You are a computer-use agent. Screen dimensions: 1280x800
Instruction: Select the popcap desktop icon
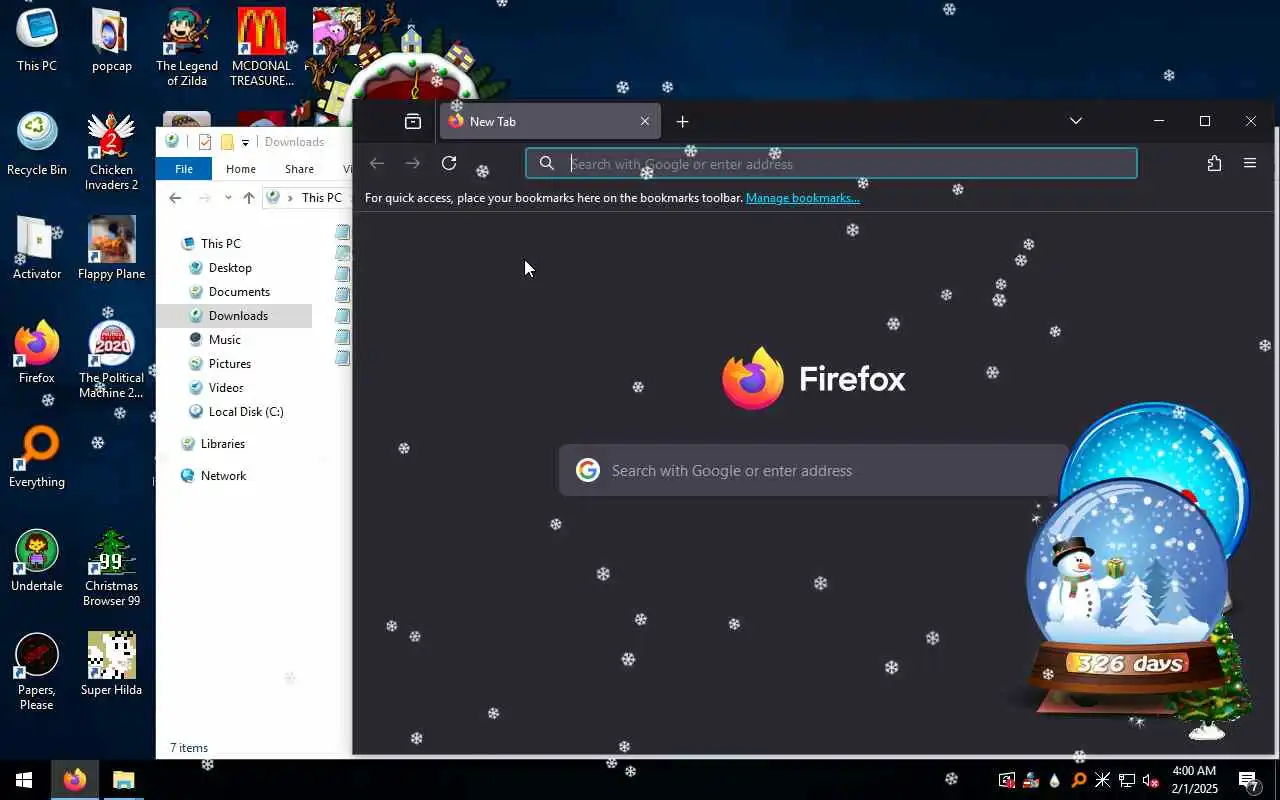112,40
